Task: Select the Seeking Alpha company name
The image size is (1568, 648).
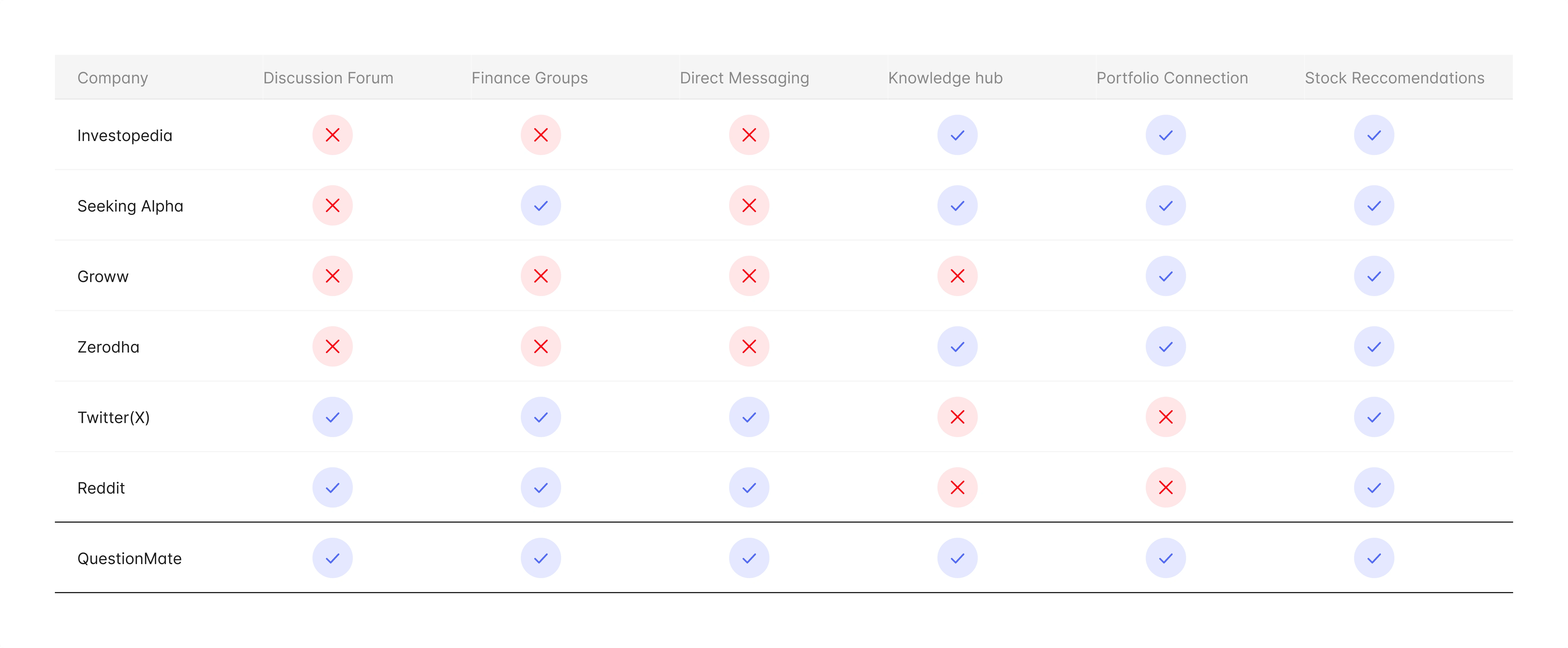Action: point(130,206)
